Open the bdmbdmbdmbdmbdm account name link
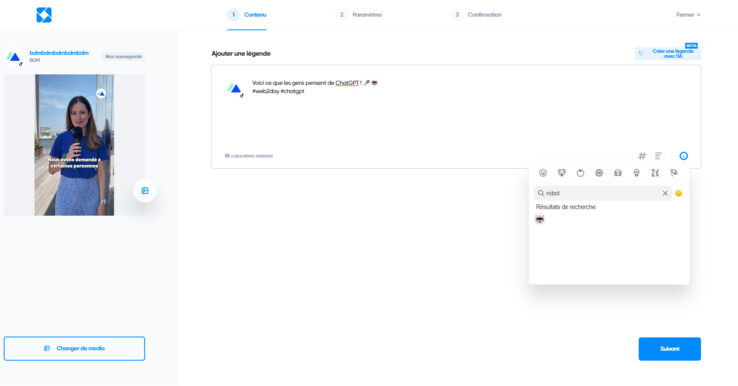Image resolution: width=738 pixels, height=386 pixels. 59,53
